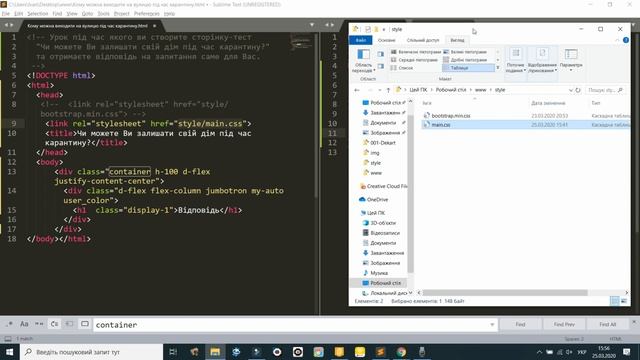This screenshot has height=360, width=640.
Task: Click www in address breadcrumb
Action: tap(480, 90)
